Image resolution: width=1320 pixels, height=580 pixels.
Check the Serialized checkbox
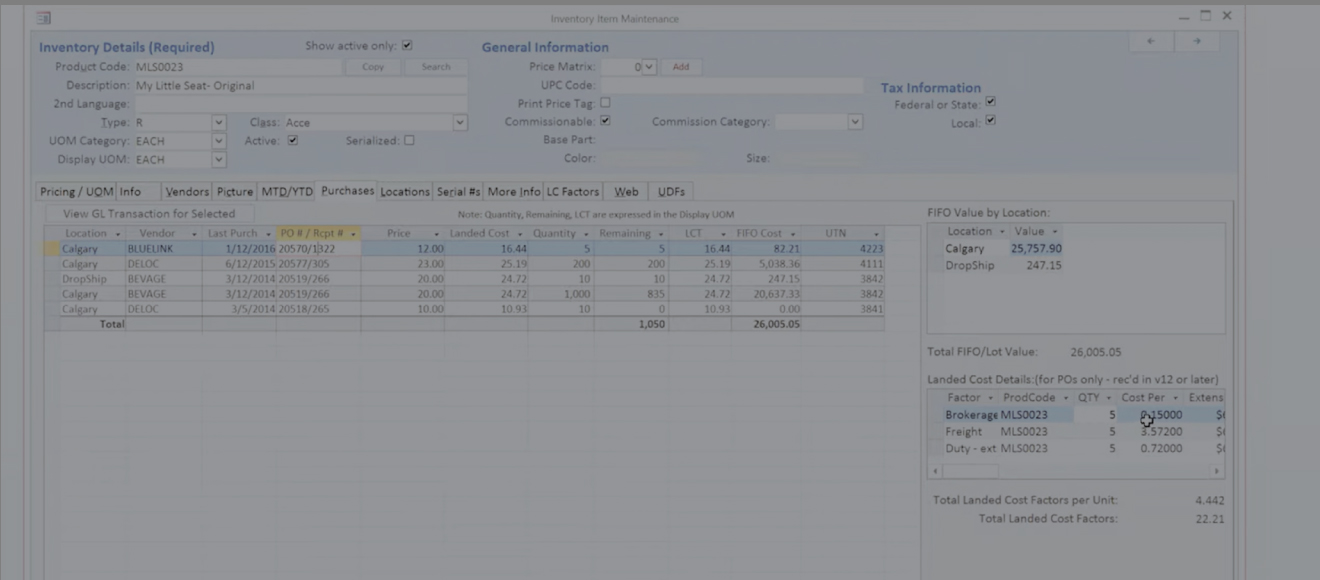point(409,141)
